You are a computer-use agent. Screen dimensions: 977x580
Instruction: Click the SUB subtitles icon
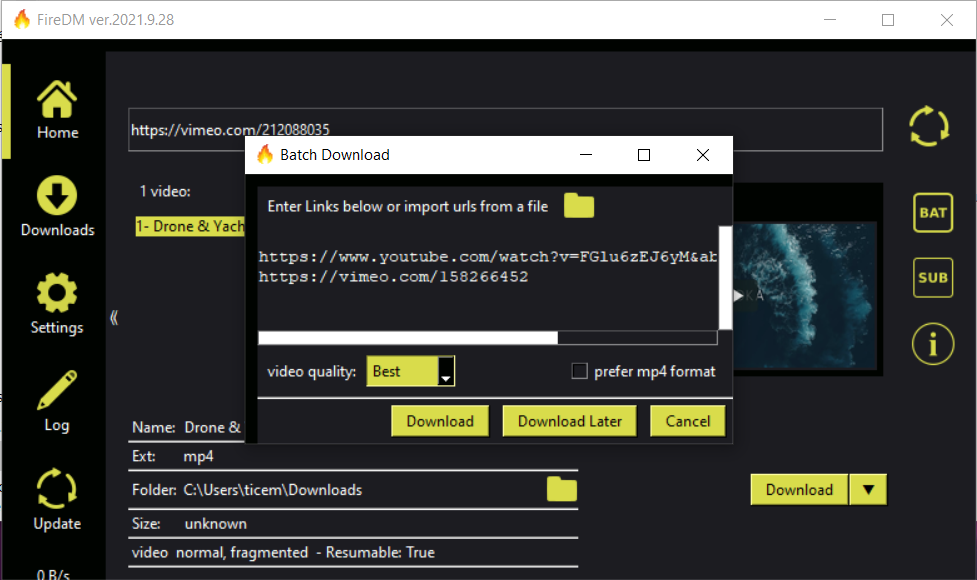(933, 278)
